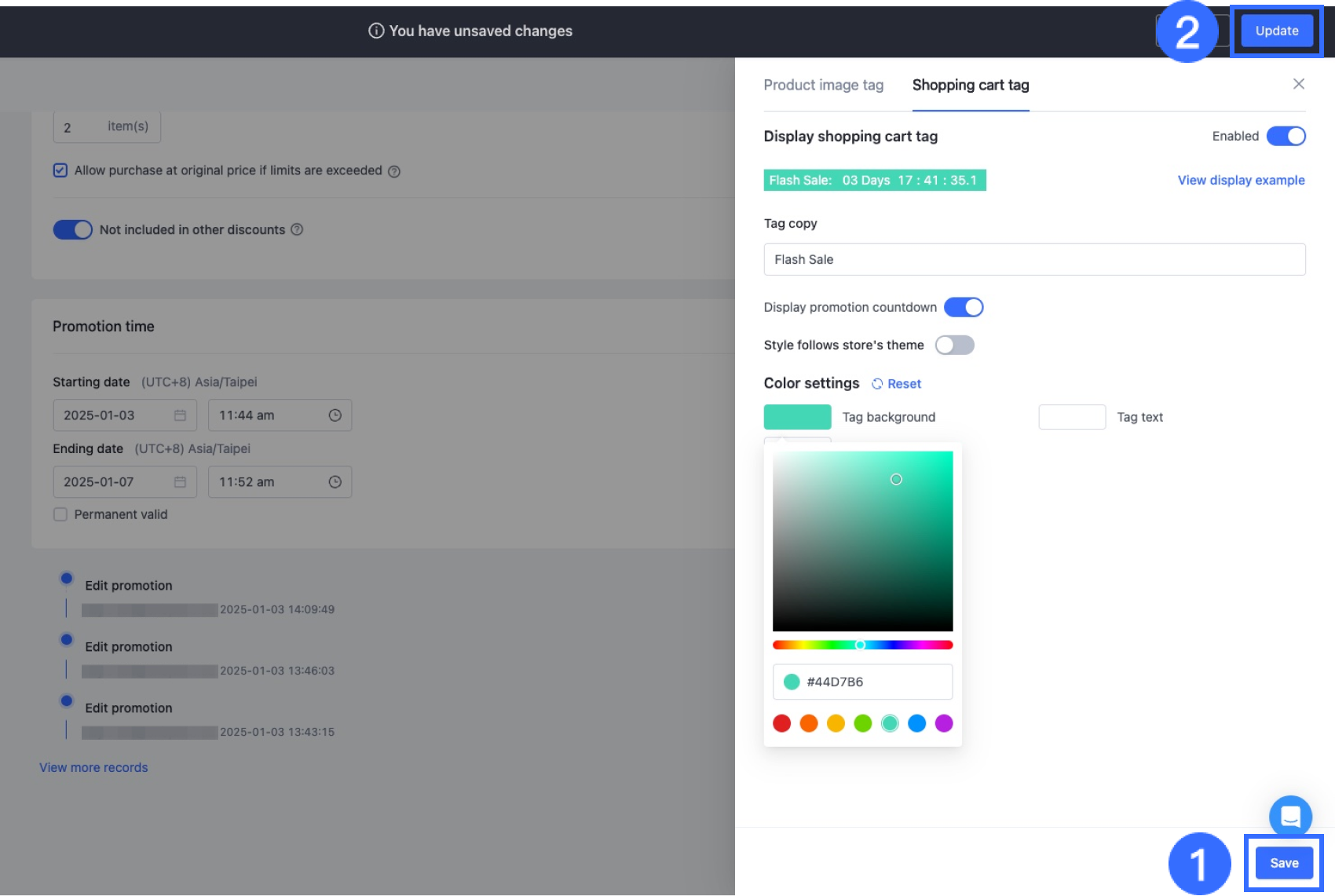The height and width of the screenshot is (896, 1335).
Task: Open the chat support bubble icon
Action: tap(1290, 817)
